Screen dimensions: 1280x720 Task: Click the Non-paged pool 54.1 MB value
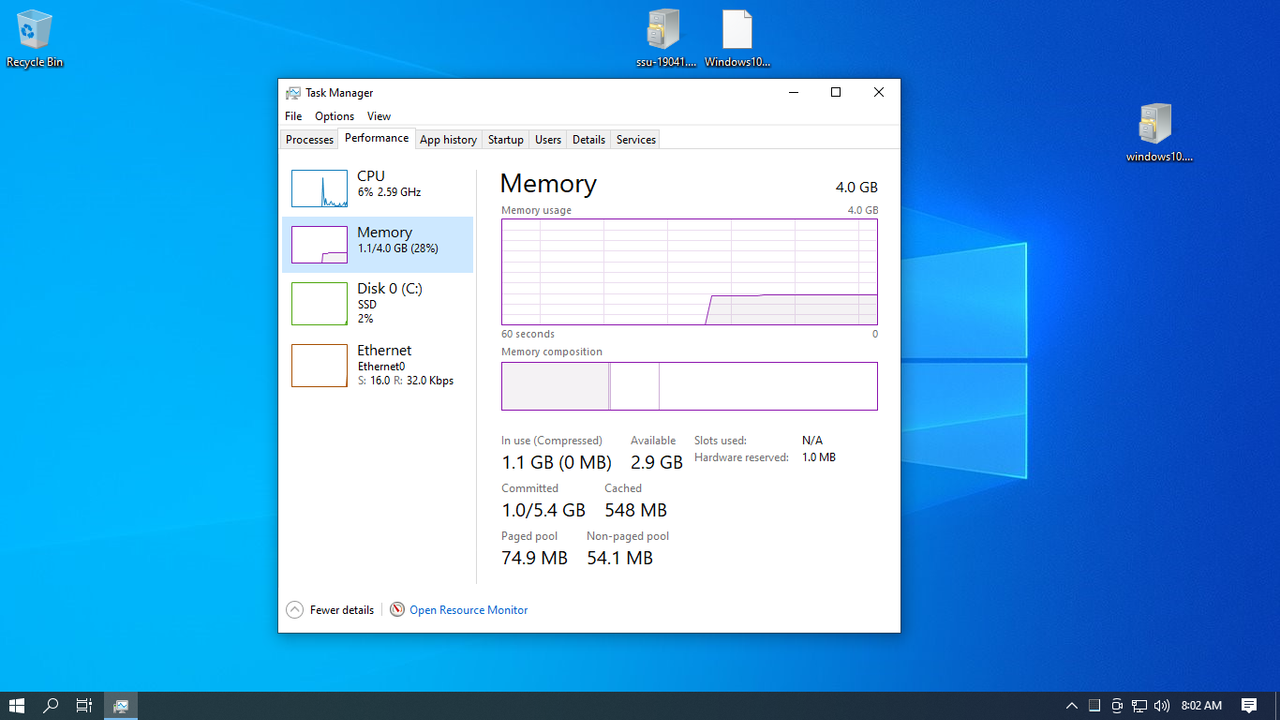619,558
